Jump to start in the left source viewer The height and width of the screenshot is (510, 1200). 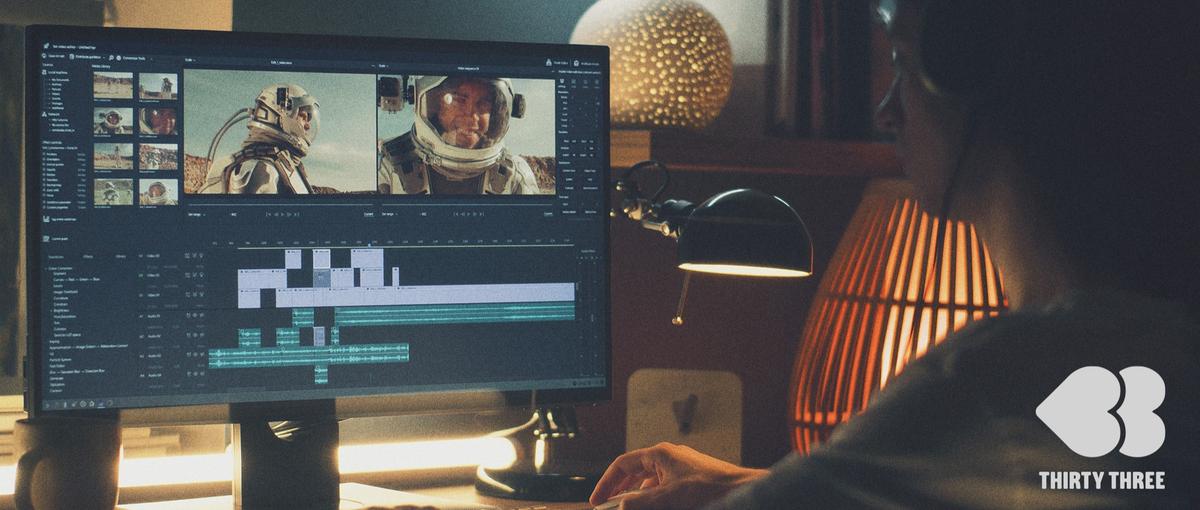268,214
